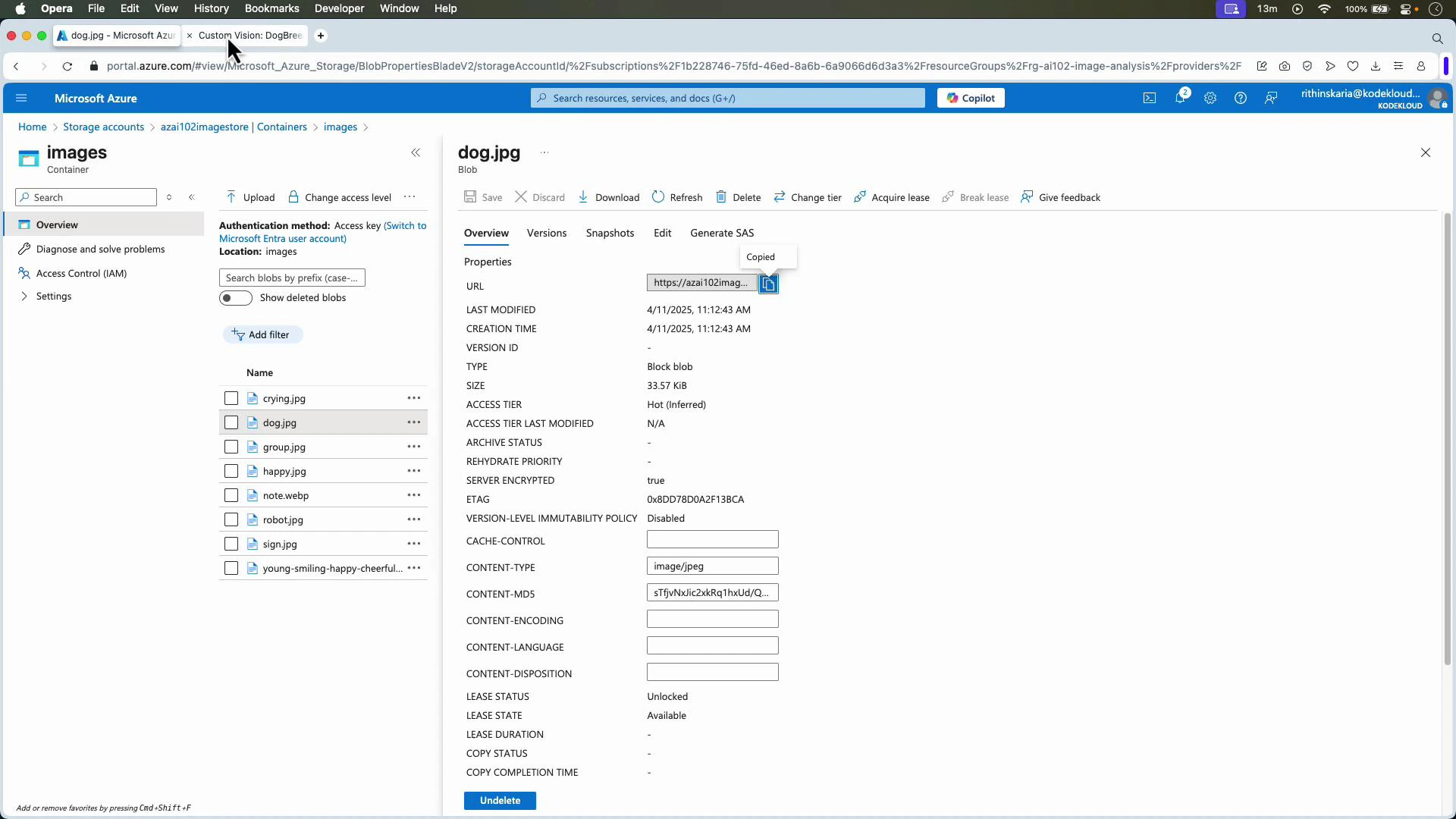Select the dog.jpg checkbox
The image size is (1456, 819).
tap(231, 422)
